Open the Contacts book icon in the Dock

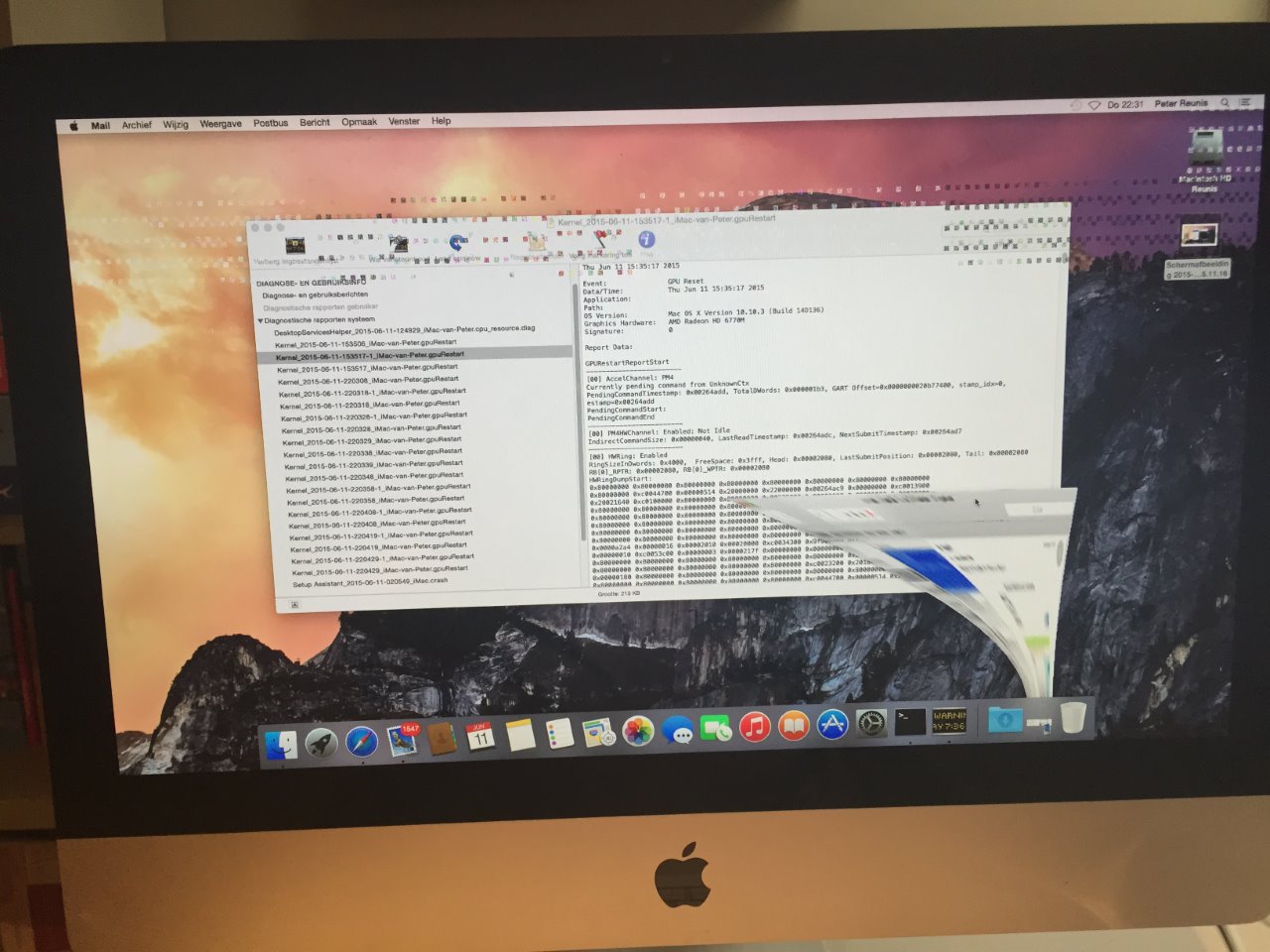point(442,740)
